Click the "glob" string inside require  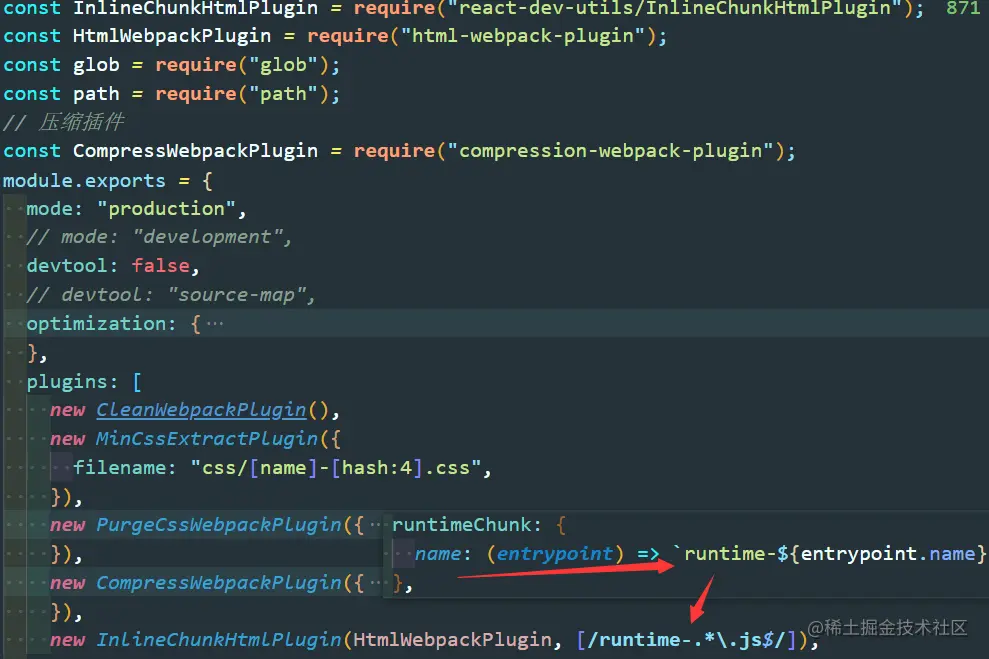[x=283, y=65]
